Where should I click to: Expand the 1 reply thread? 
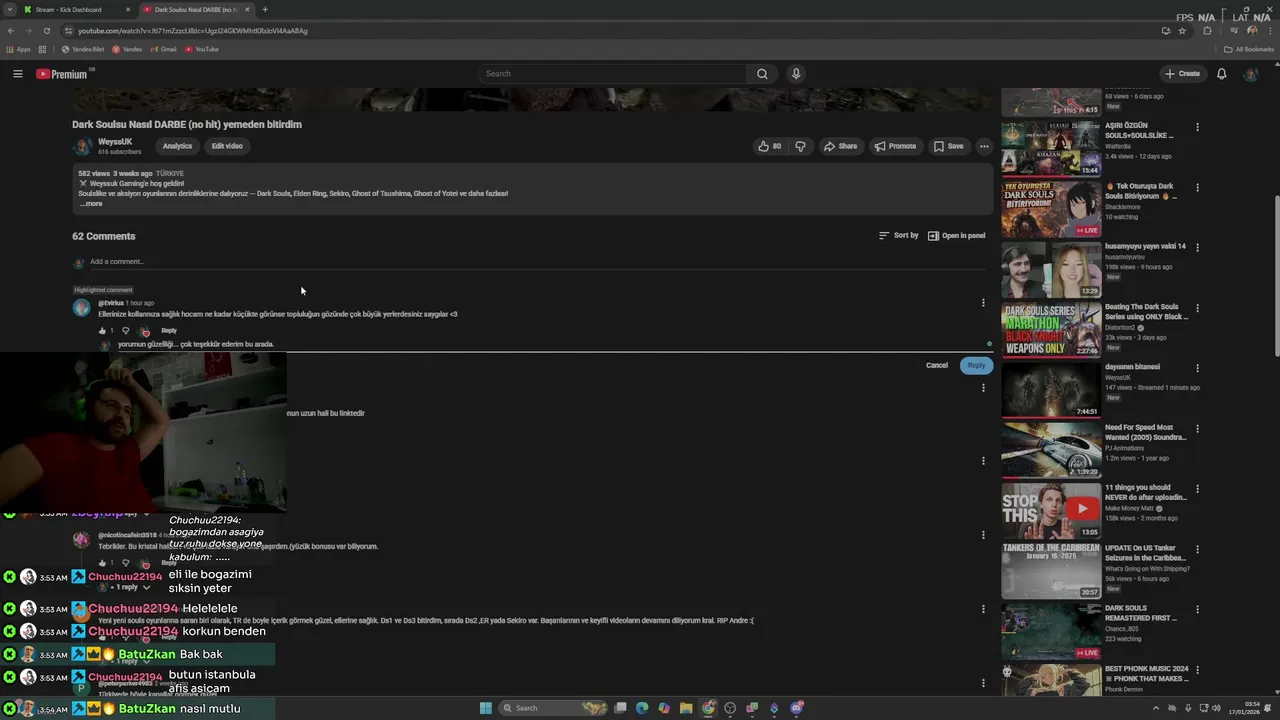tap(131, 587)
